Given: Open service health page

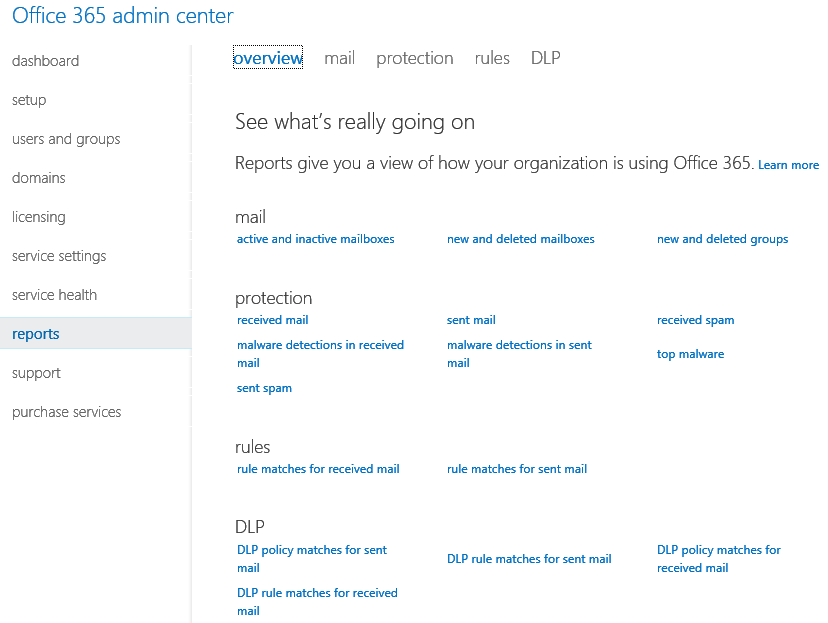Looking at the screenshot, I should [x=54, y=295].
